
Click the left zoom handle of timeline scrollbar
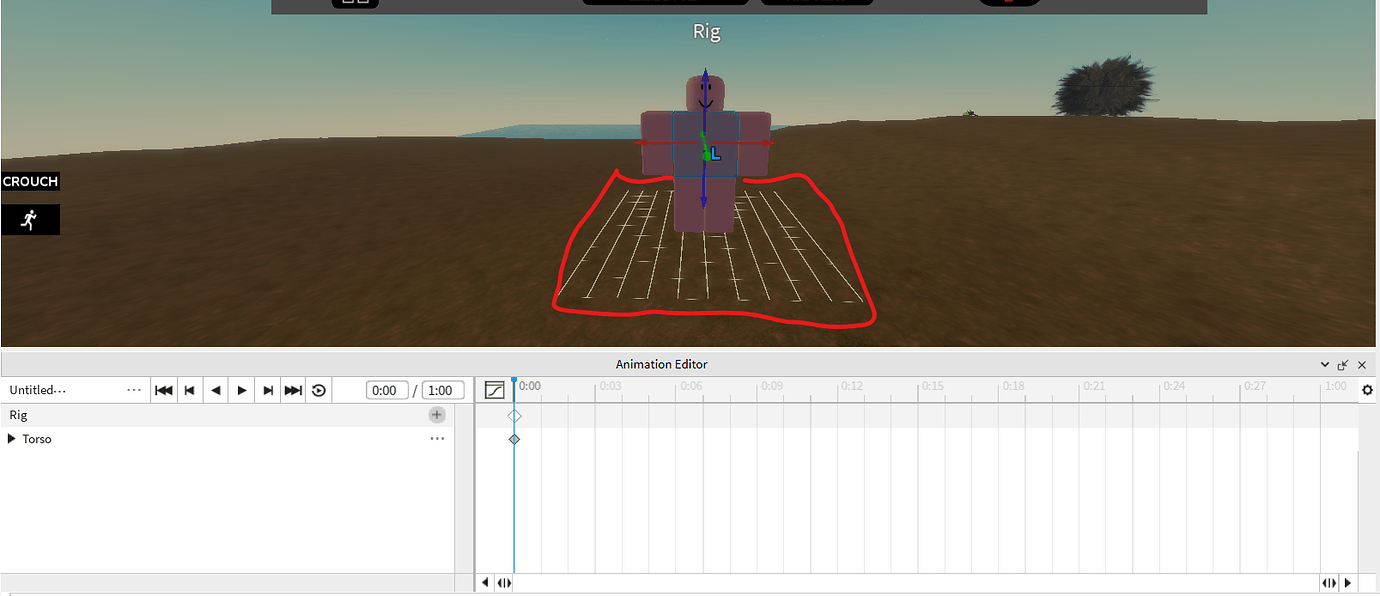pyautogui.click(x=504, y=583)
